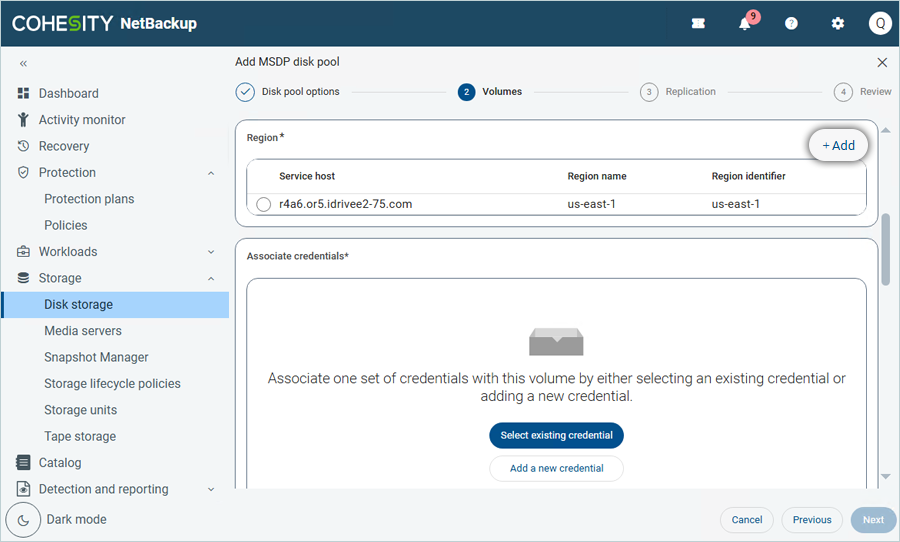Viewport: 900px width, 542px height.
Task: Expand the Workloads section
Action: 211,252
